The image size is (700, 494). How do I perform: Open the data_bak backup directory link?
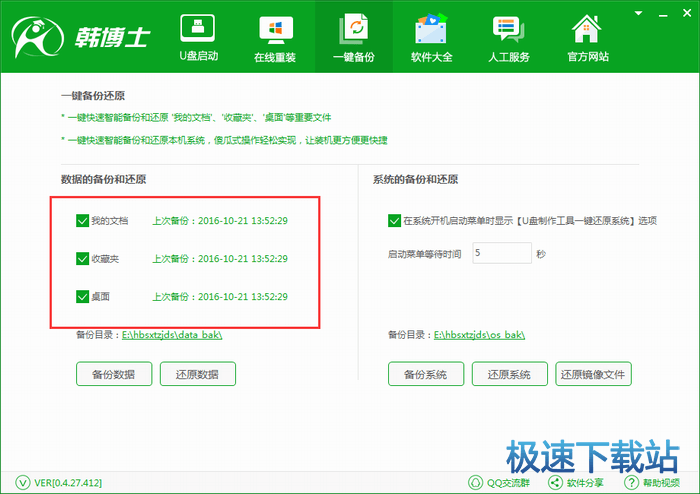point(172,335)
